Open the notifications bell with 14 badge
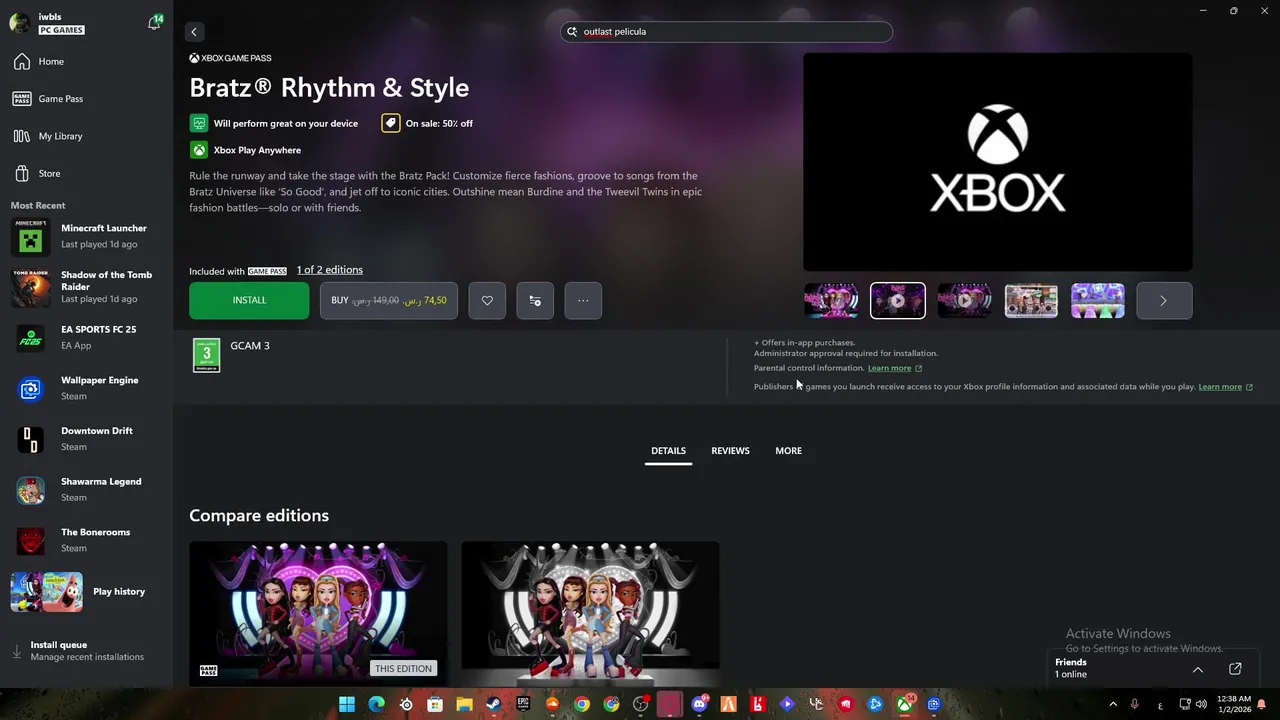This screenshot has height=720, width=1280. click(154, 23)
